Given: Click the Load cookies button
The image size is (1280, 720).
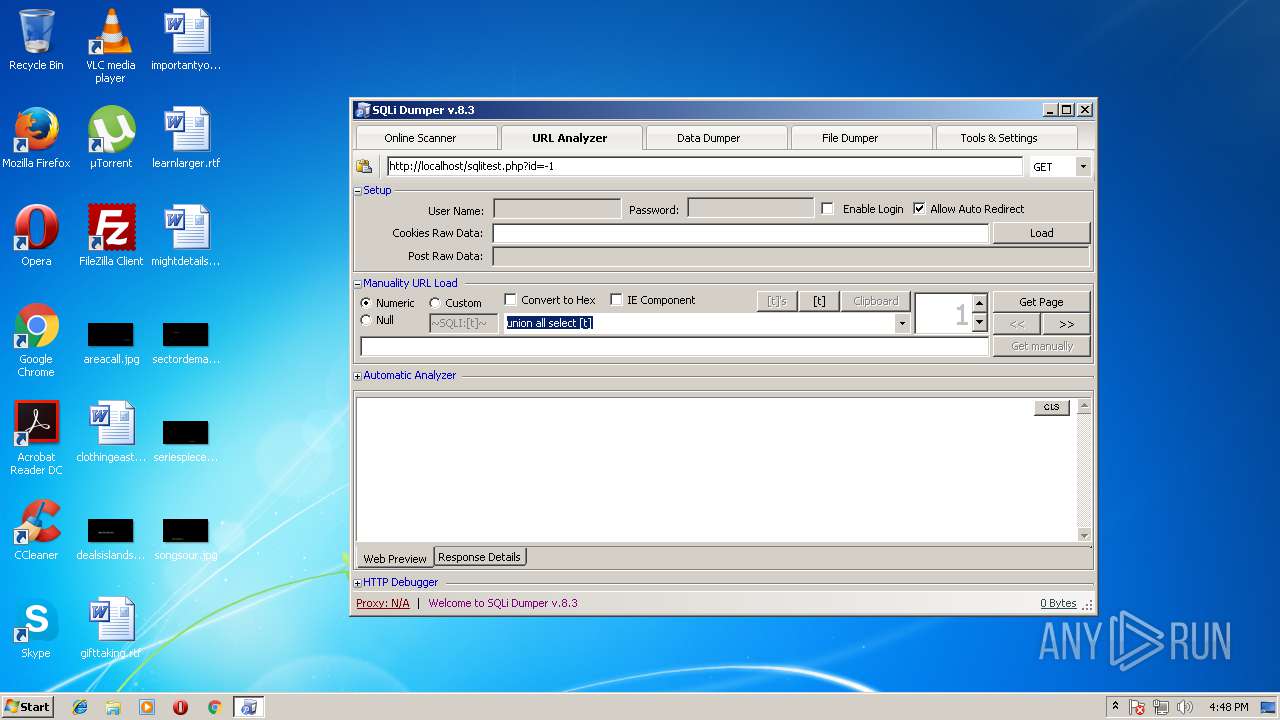Looking at the screenshot, I should pyautogui.click(x=1041, y=233).
